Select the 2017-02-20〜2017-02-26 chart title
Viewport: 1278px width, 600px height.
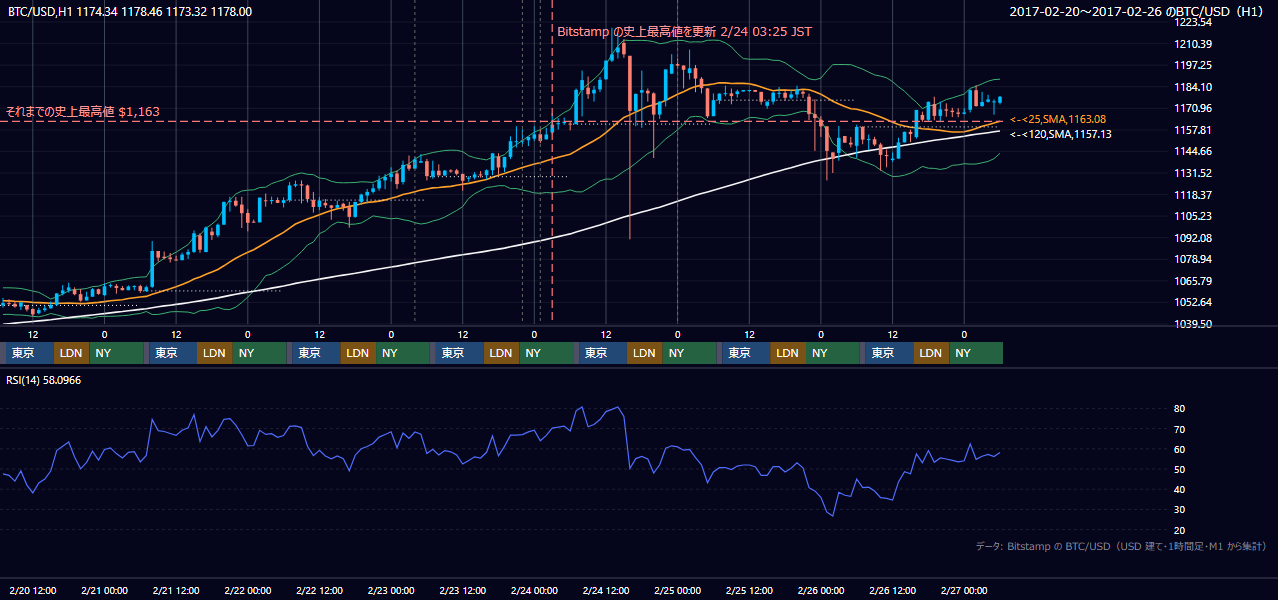point(1138,12)
